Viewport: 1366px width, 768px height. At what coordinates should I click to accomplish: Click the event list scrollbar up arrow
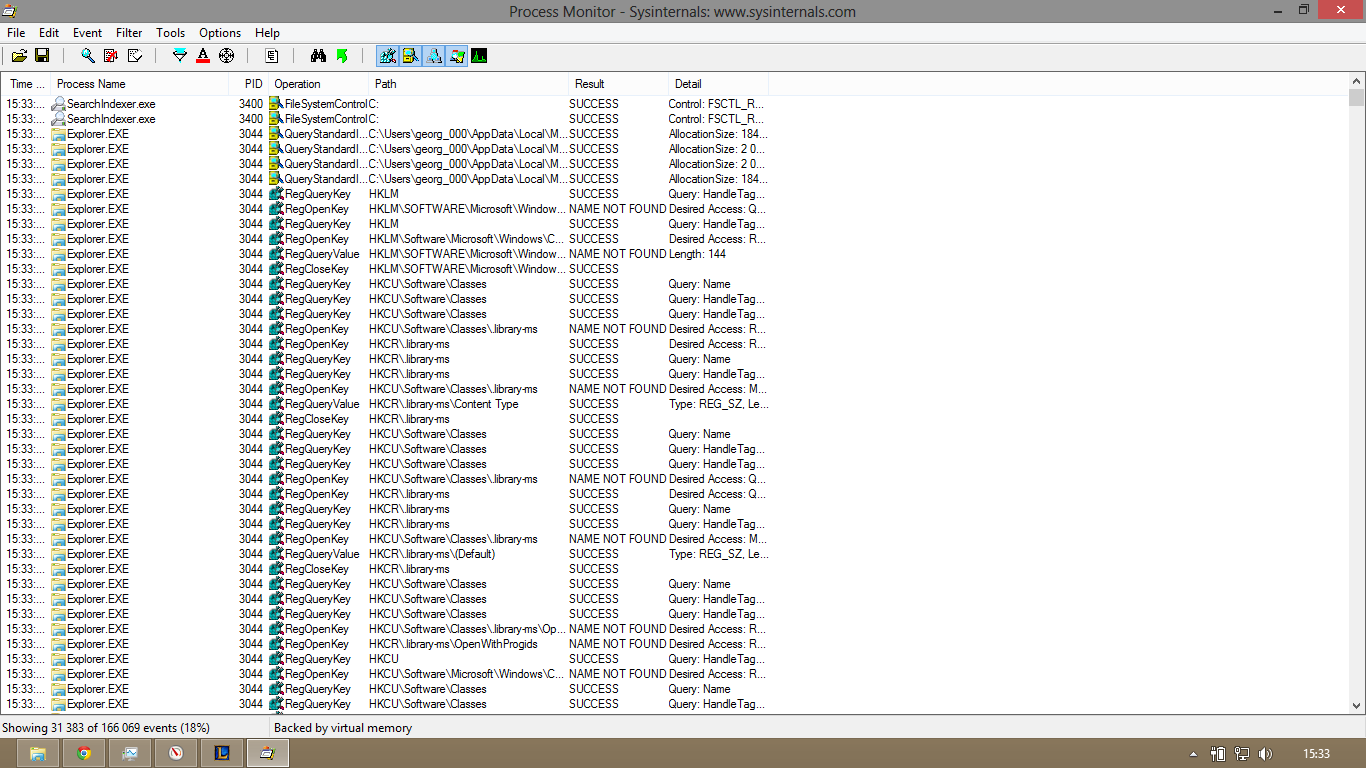(1356, 81)
